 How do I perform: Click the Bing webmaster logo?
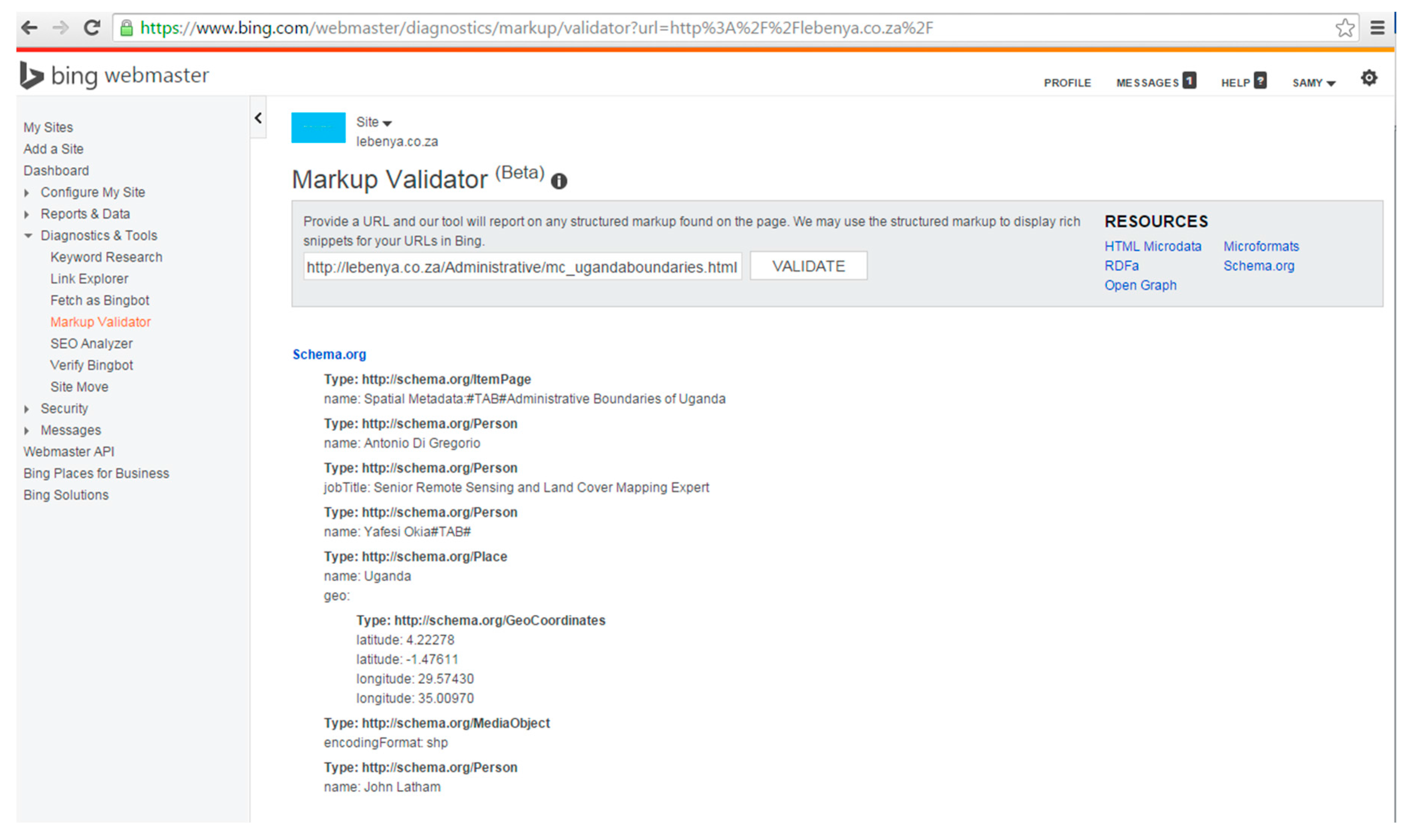(115, 75)
